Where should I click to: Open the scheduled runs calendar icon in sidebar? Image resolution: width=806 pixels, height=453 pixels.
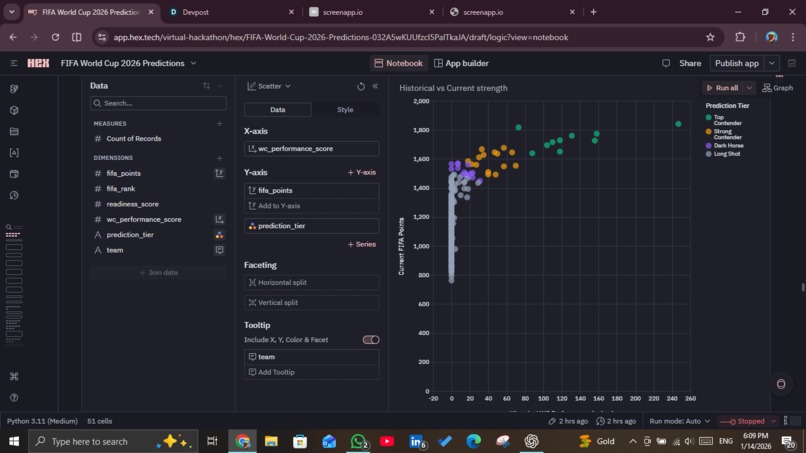pyautogui.click(x=14, y=174)
